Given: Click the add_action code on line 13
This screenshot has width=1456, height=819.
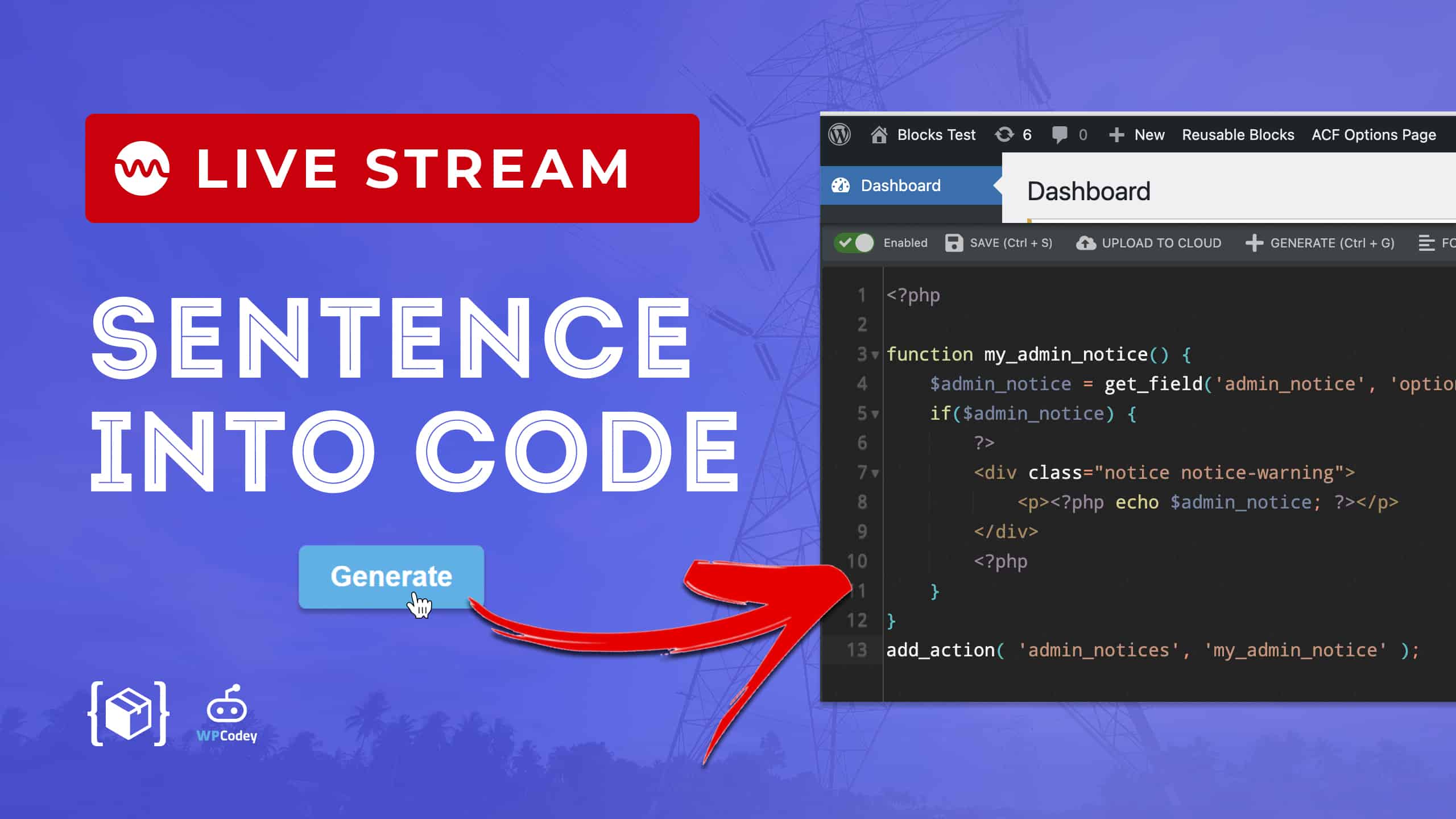Looking at the screenshot, I should coord(1153,650).
